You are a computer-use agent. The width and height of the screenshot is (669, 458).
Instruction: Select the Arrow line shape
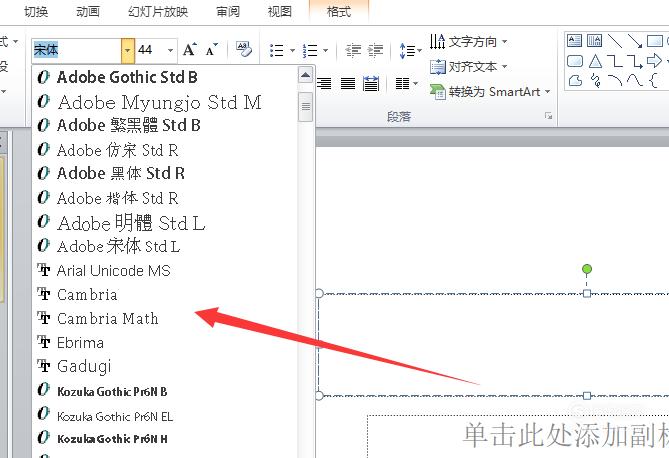pyautogui.click(x=634, y=41)
